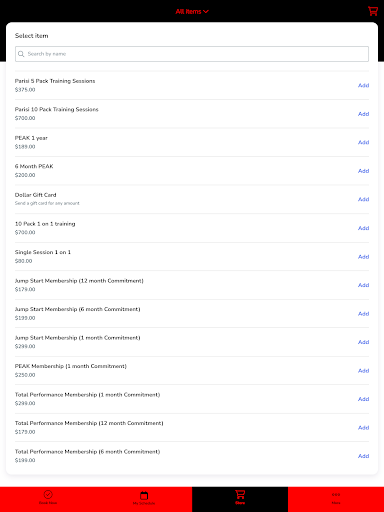Add PEAK Membership 1 month Commitment
Image resolution: width=384 pixels, height=512 pixels.
363,371
